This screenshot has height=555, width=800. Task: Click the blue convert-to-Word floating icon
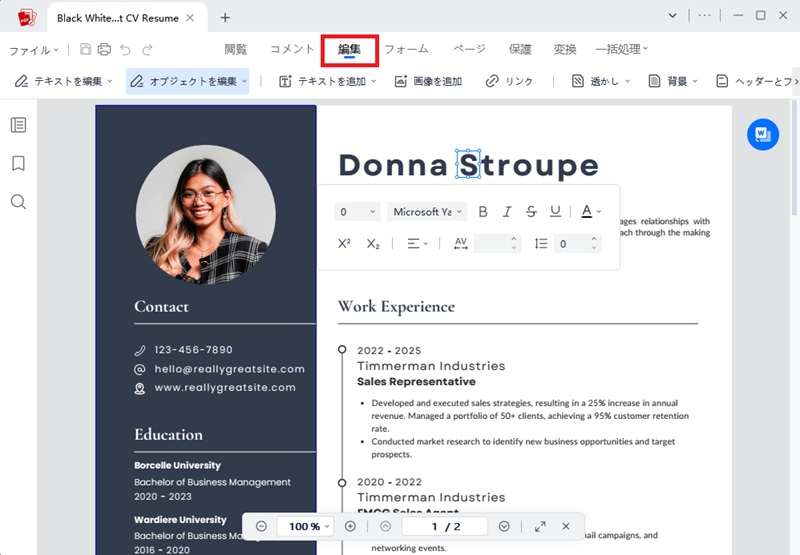click(763, 135)
